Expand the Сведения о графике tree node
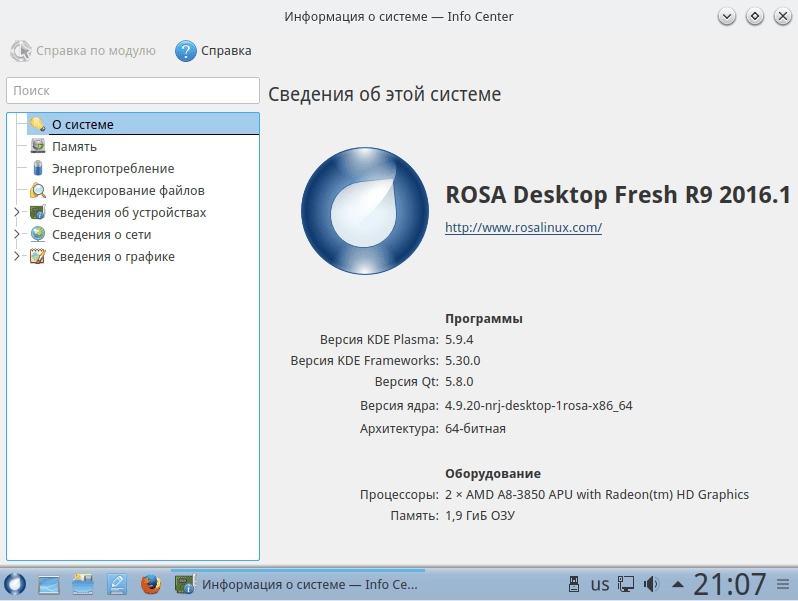798x601 pixels. pyautogui.click(x=16, y=256)
